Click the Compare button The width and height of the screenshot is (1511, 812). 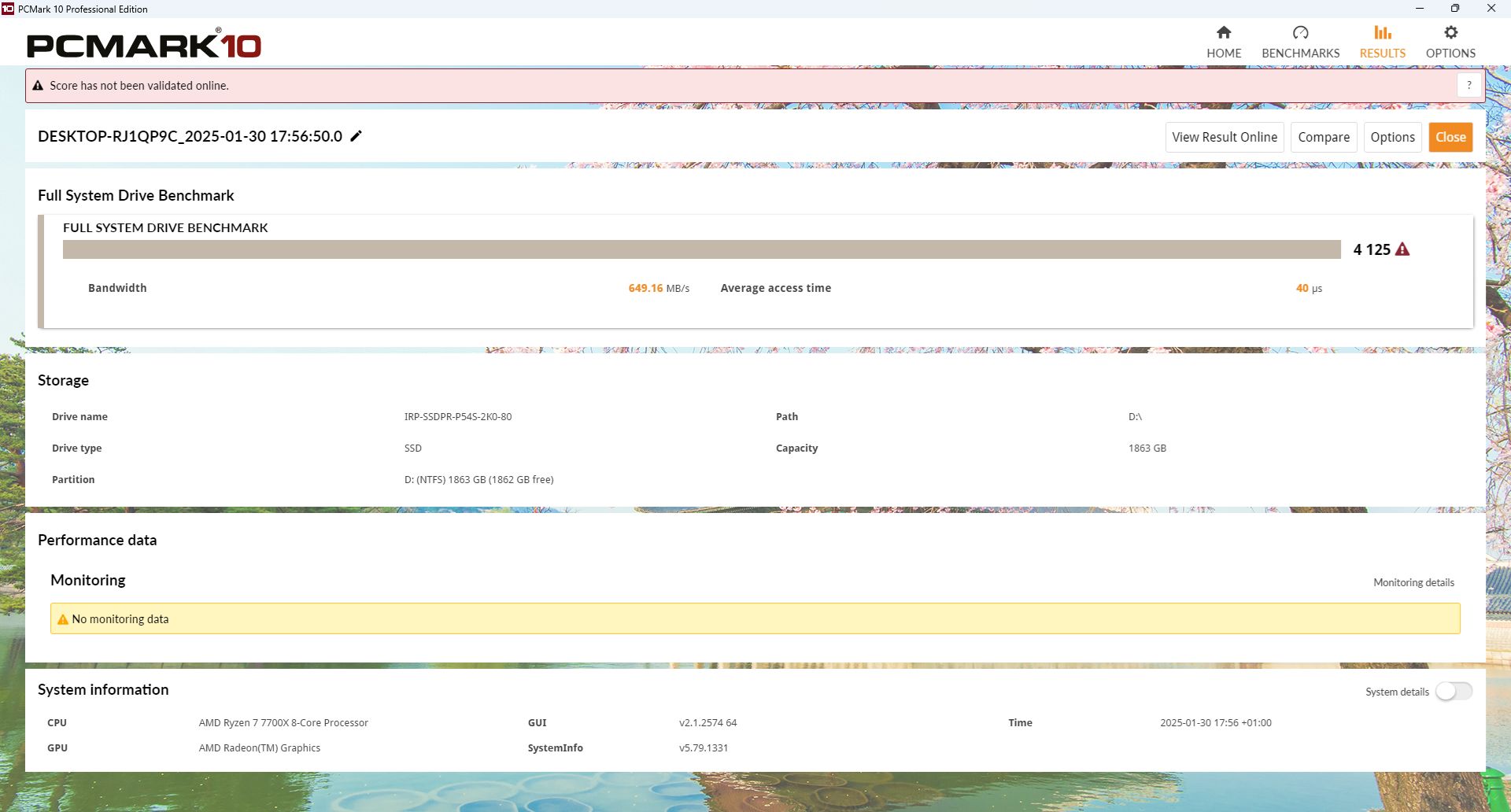(x=1324, y=137)
